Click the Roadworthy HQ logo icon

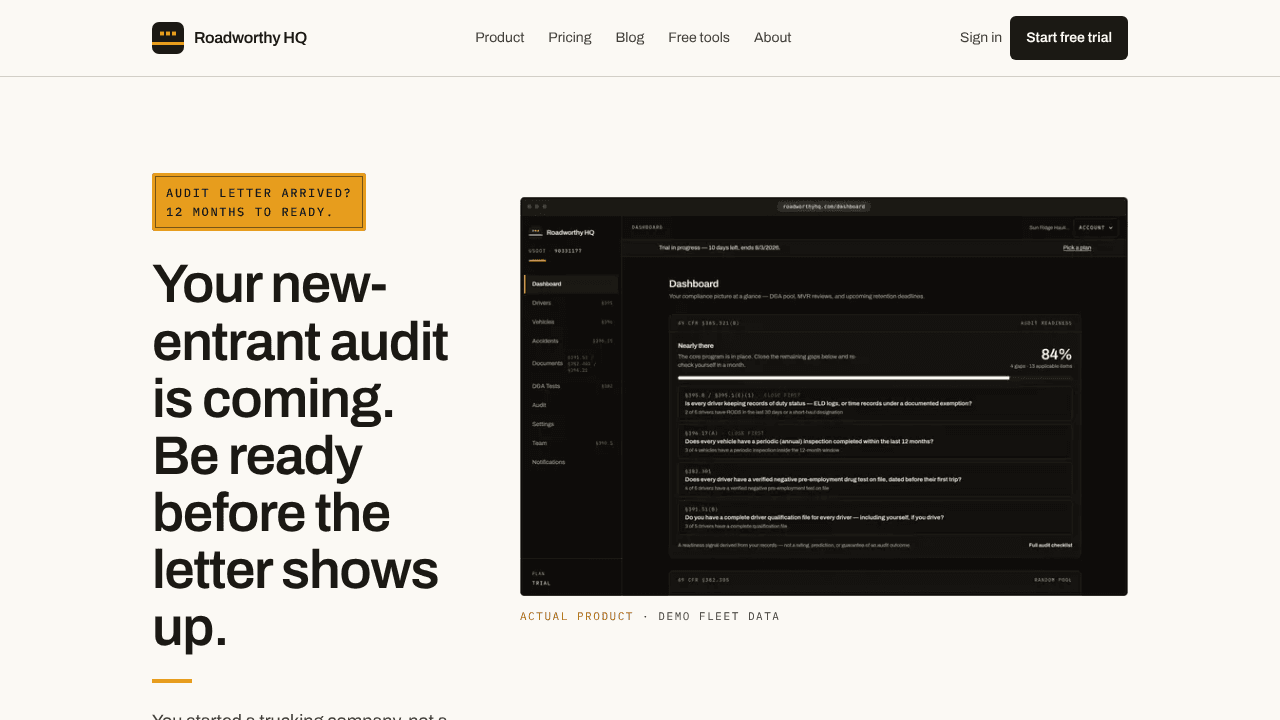point(168,38)
